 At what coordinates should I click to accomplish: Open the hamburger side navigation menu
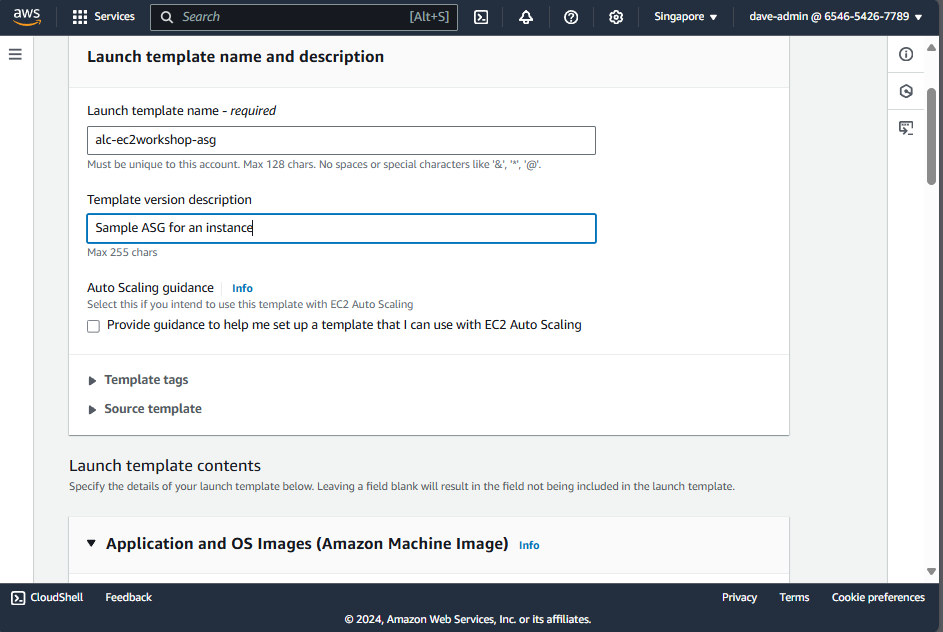click(15, 54)
